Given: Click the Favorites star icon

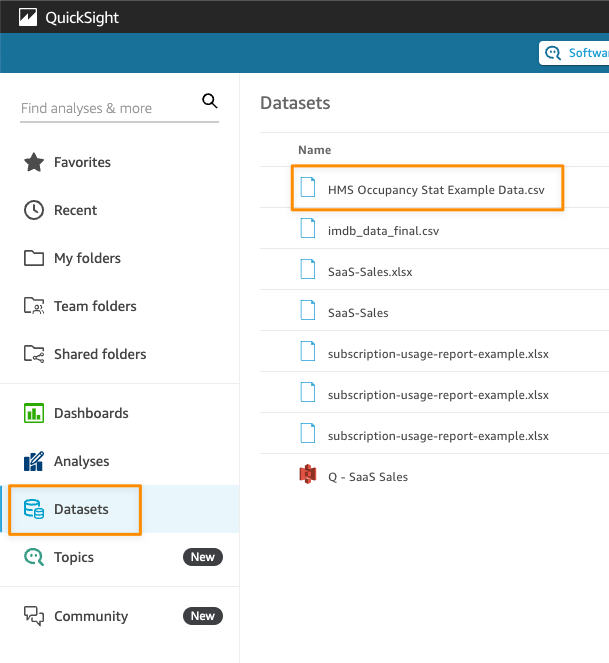Looking at the screenshot, I should [34, 162].
